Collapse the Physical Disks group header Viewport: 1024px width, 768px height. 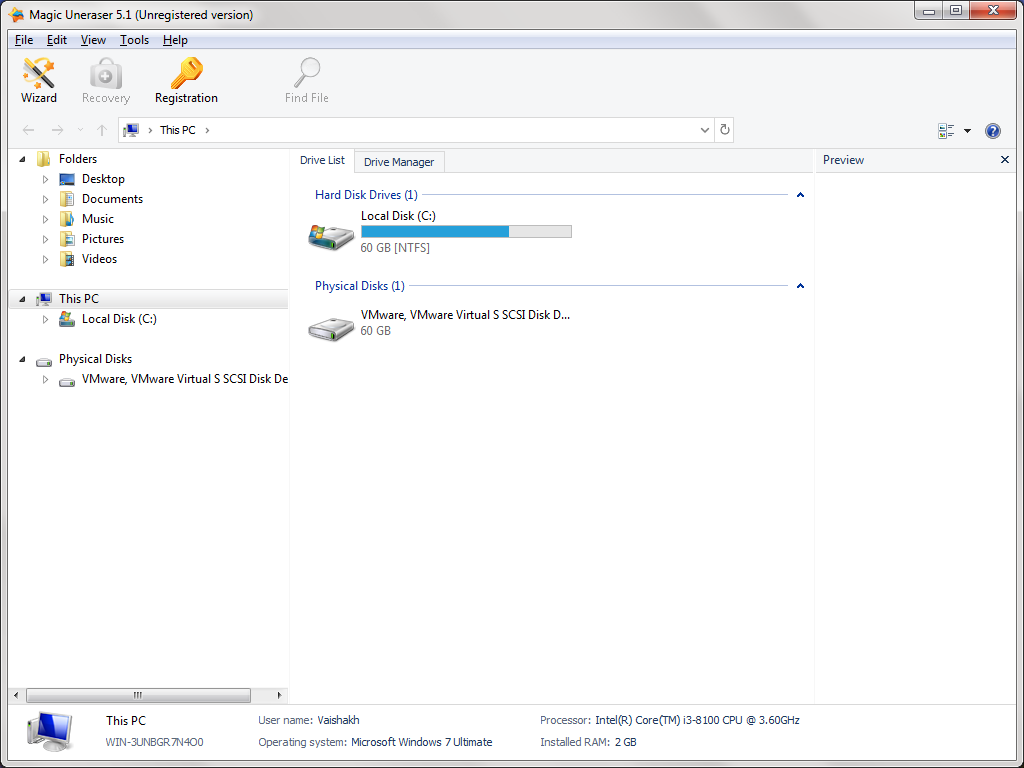coord(800,286)
